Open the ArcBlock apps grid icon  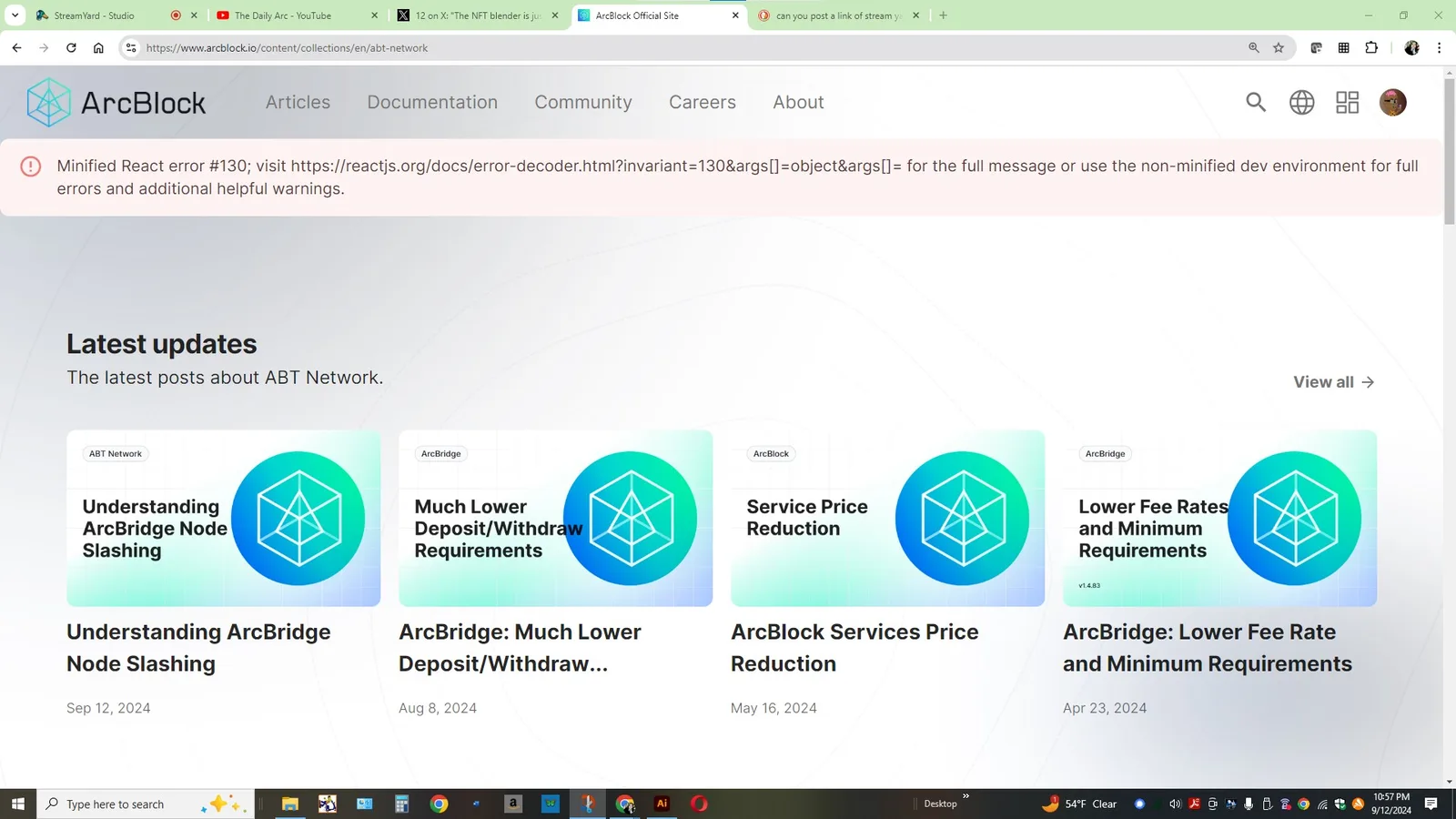(1348, 102)
